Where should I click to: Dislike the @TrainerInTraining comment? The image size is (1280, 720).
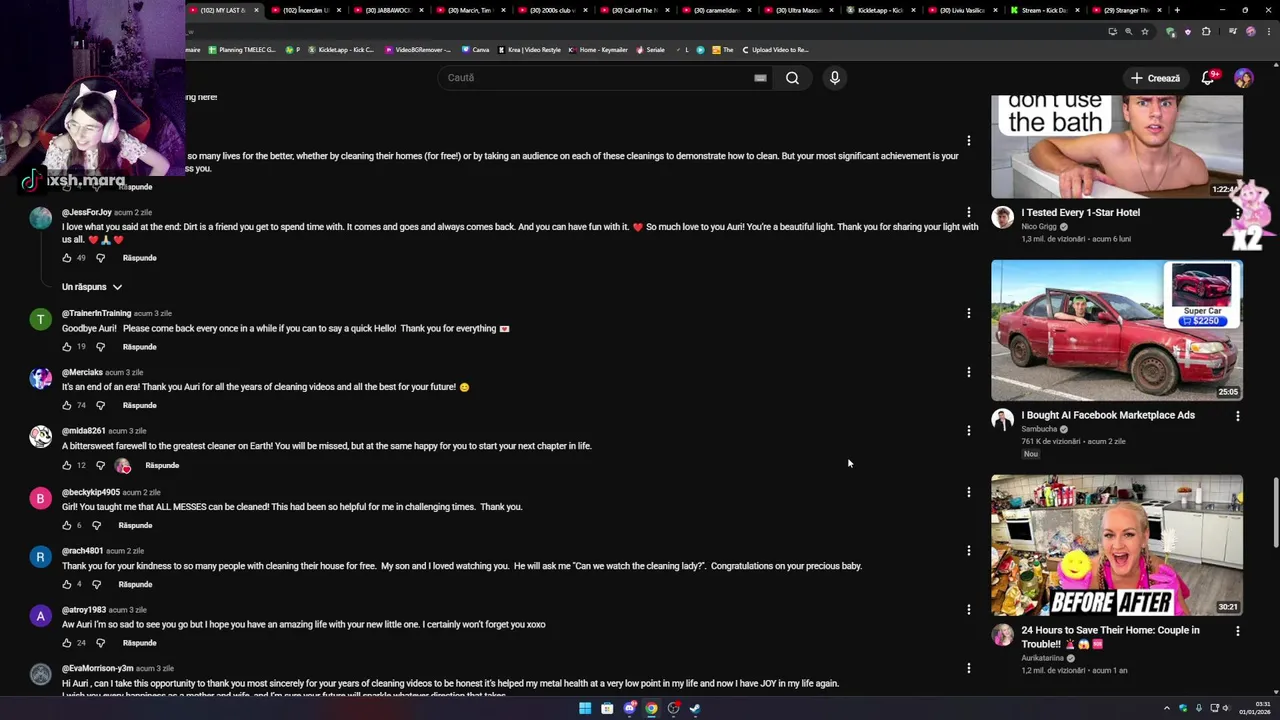point(100,347)
